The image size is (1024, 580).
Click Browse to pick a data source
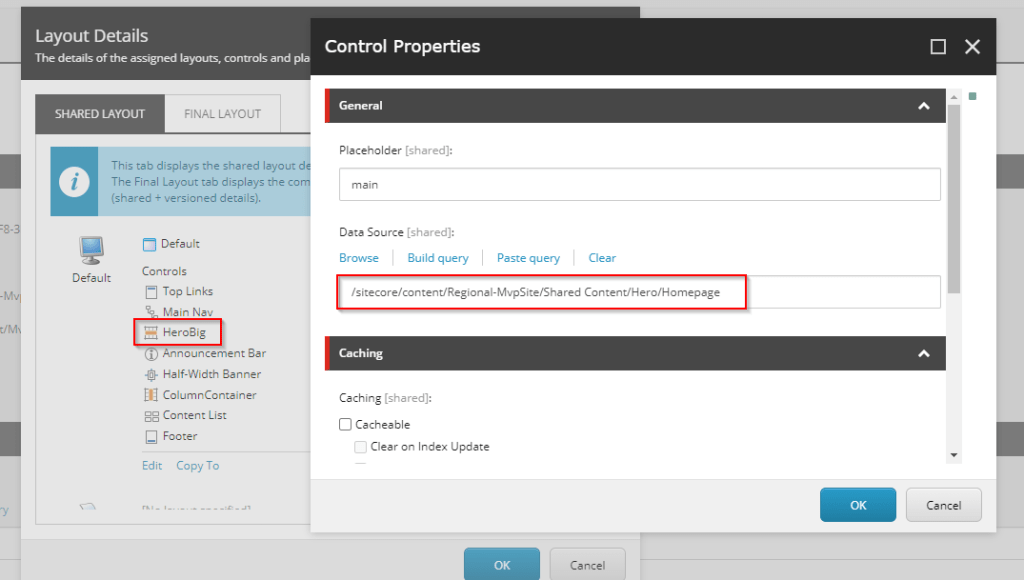[359, 258]
